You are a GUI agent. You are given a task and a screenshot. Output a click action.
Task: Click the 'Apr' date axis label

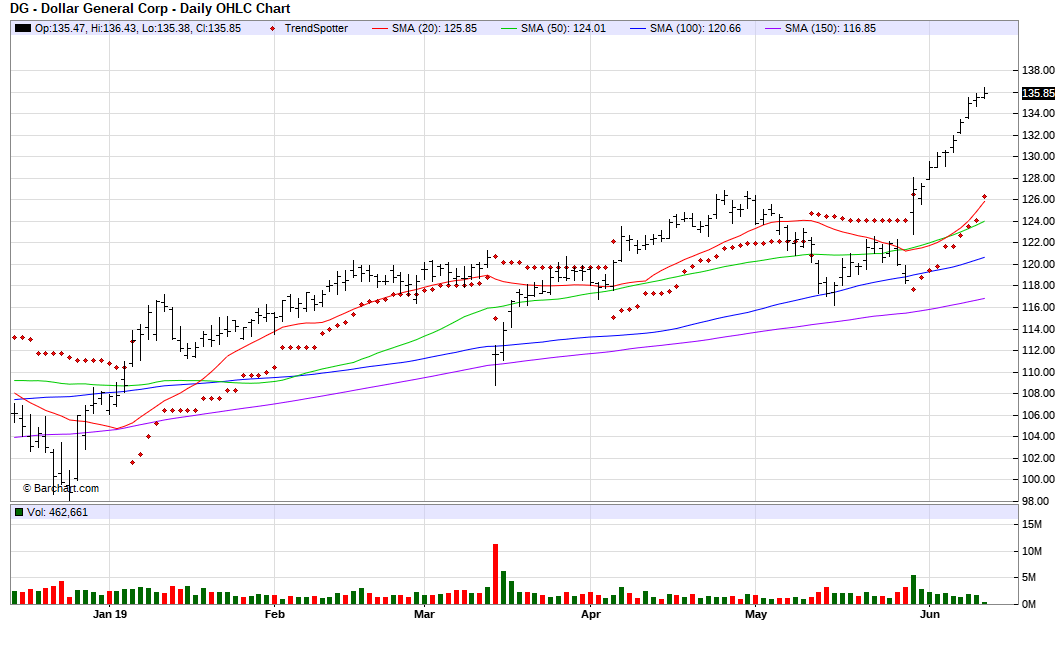coord(591,614)
